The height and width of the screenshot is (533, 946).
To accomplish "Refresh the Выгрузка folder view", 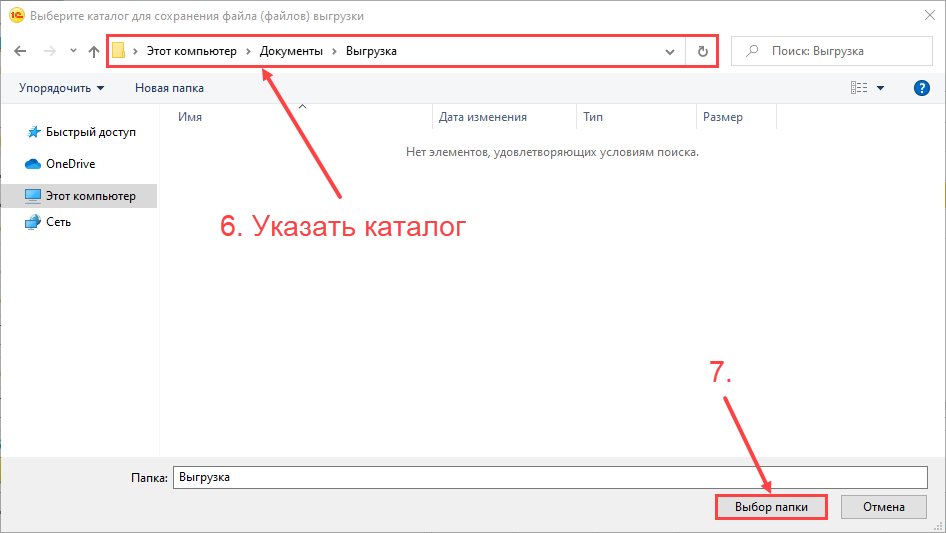I will pyautogui.click(x=702, y=51).
